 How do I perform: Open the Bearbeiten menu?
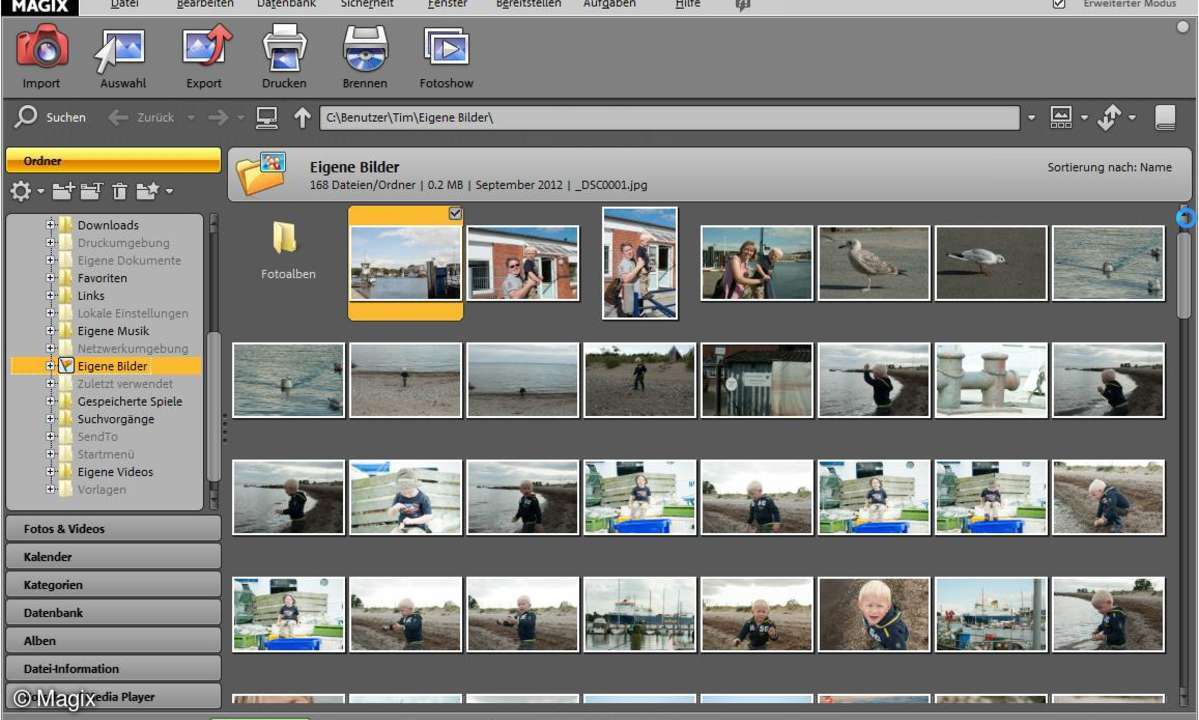[x=205, y=4]
